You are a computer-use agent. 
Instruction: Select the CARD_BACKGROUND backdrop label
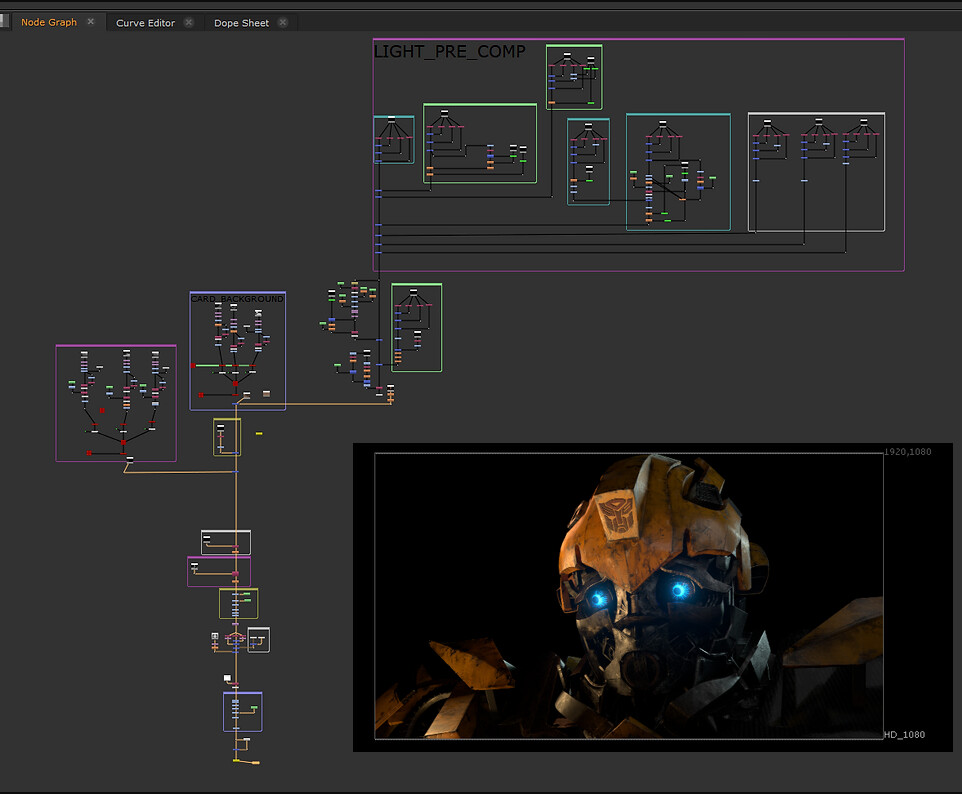click(237, 298)
